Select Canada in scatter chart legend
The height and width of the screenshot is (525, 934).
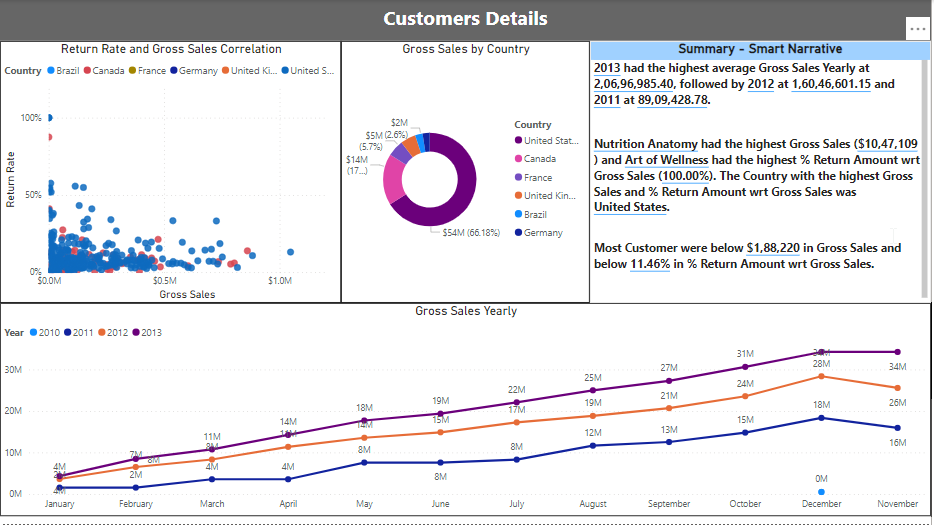pyautogui.click(x=104, y=70)
